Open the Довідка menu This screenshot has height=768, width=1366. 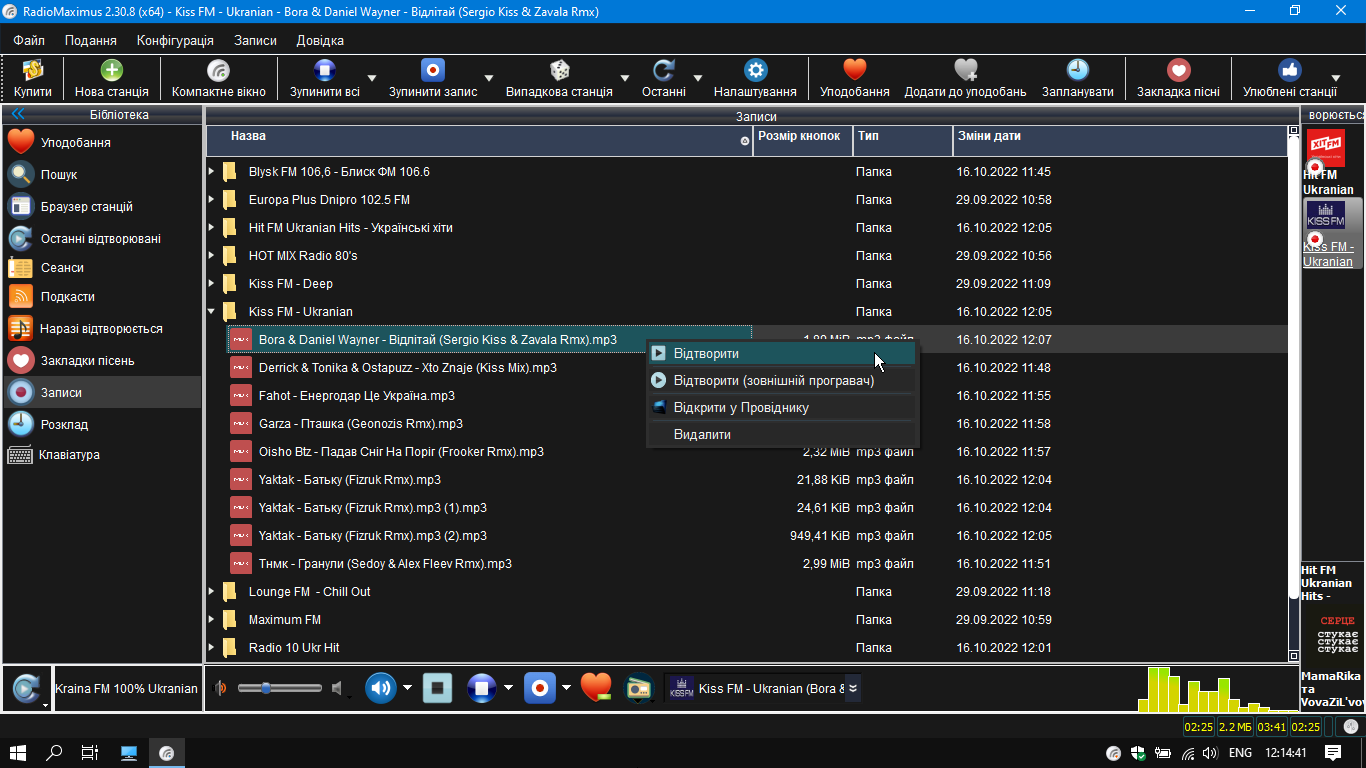[320, 40]
